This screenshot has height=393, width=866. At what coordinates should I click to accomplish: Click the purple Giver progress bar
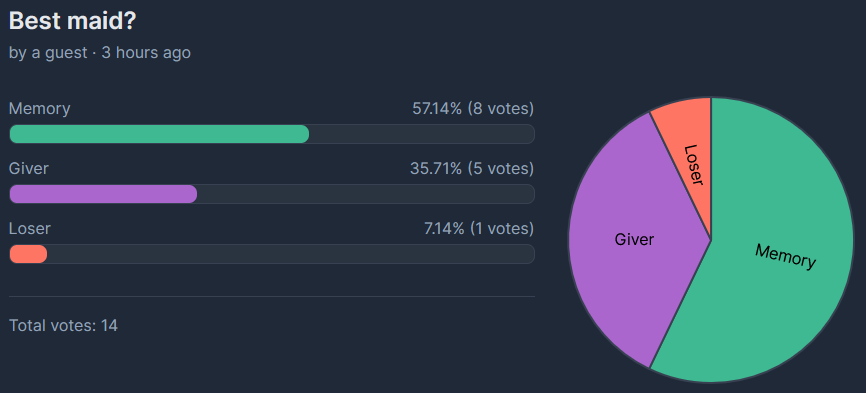click(103, 194)
